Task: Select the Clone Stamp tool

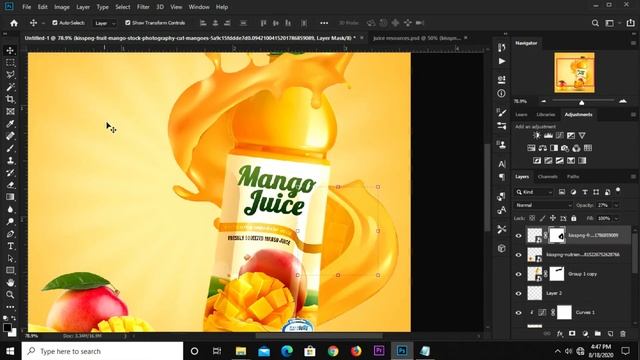Action: pos(10,160)
